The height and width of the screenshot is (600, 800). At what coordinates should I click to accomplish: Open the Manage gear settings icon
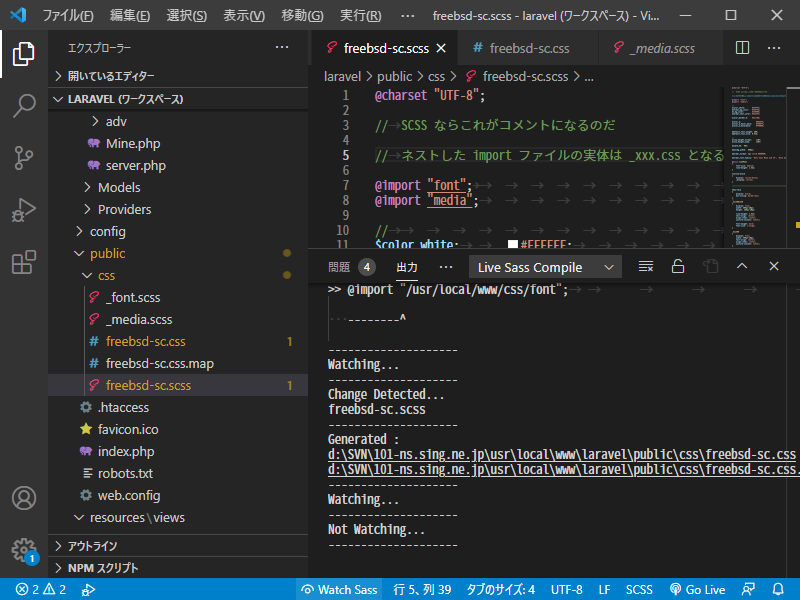(24, 549)
